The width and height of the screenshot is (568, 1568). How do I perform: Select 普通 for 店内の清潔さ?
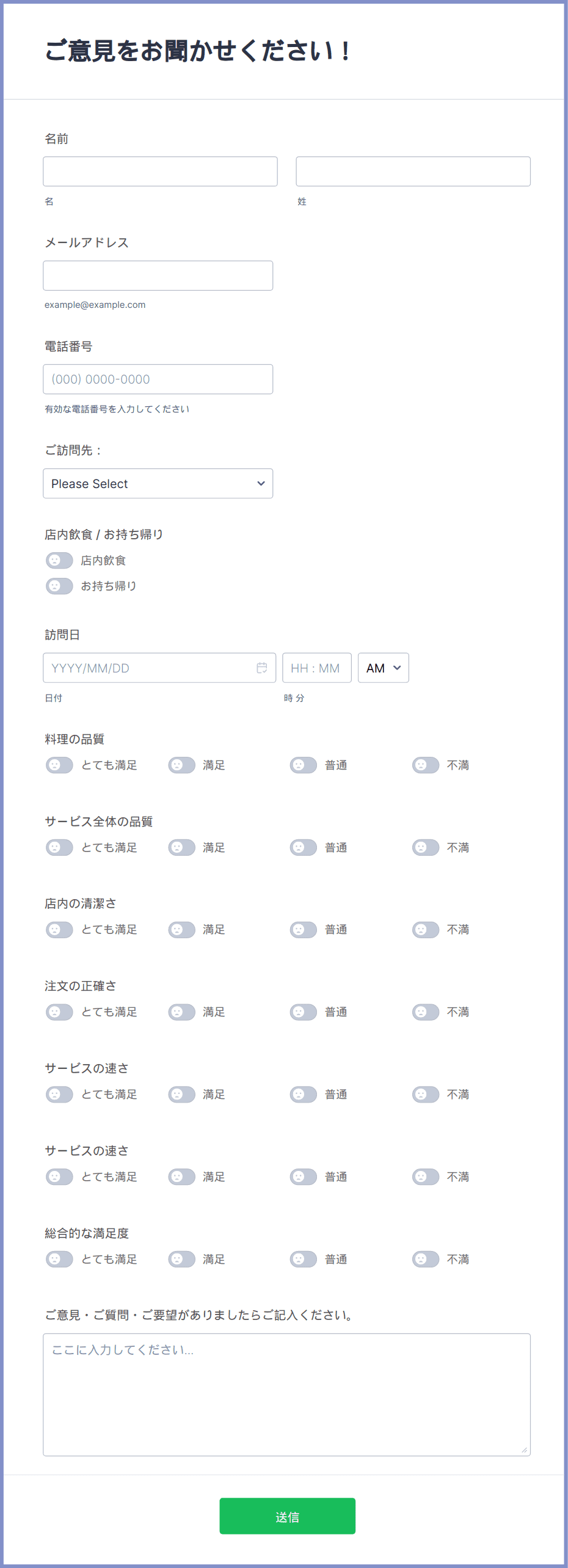304,930
